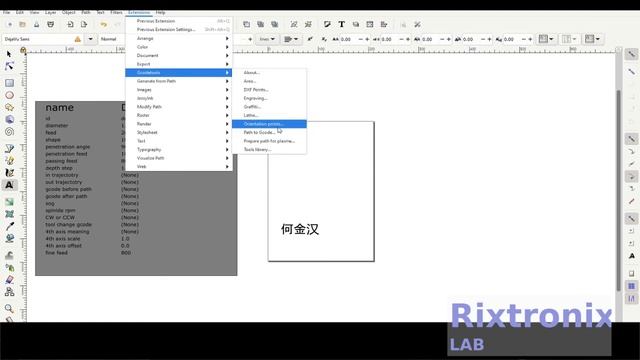The width and height of the screenshot is (640, 360).
Task: Click the Open document folder icon
Action: [x=22, y=24]
